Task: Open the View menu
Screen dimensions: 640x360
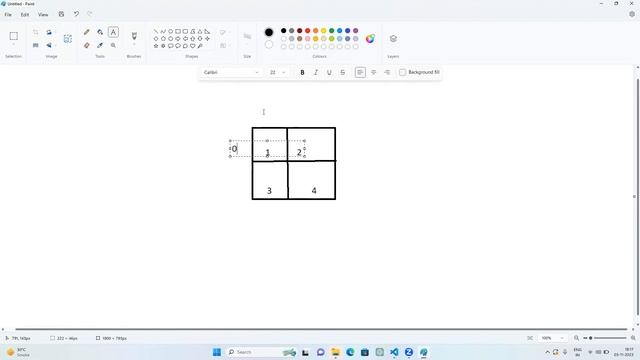Action: pos(43,14)
